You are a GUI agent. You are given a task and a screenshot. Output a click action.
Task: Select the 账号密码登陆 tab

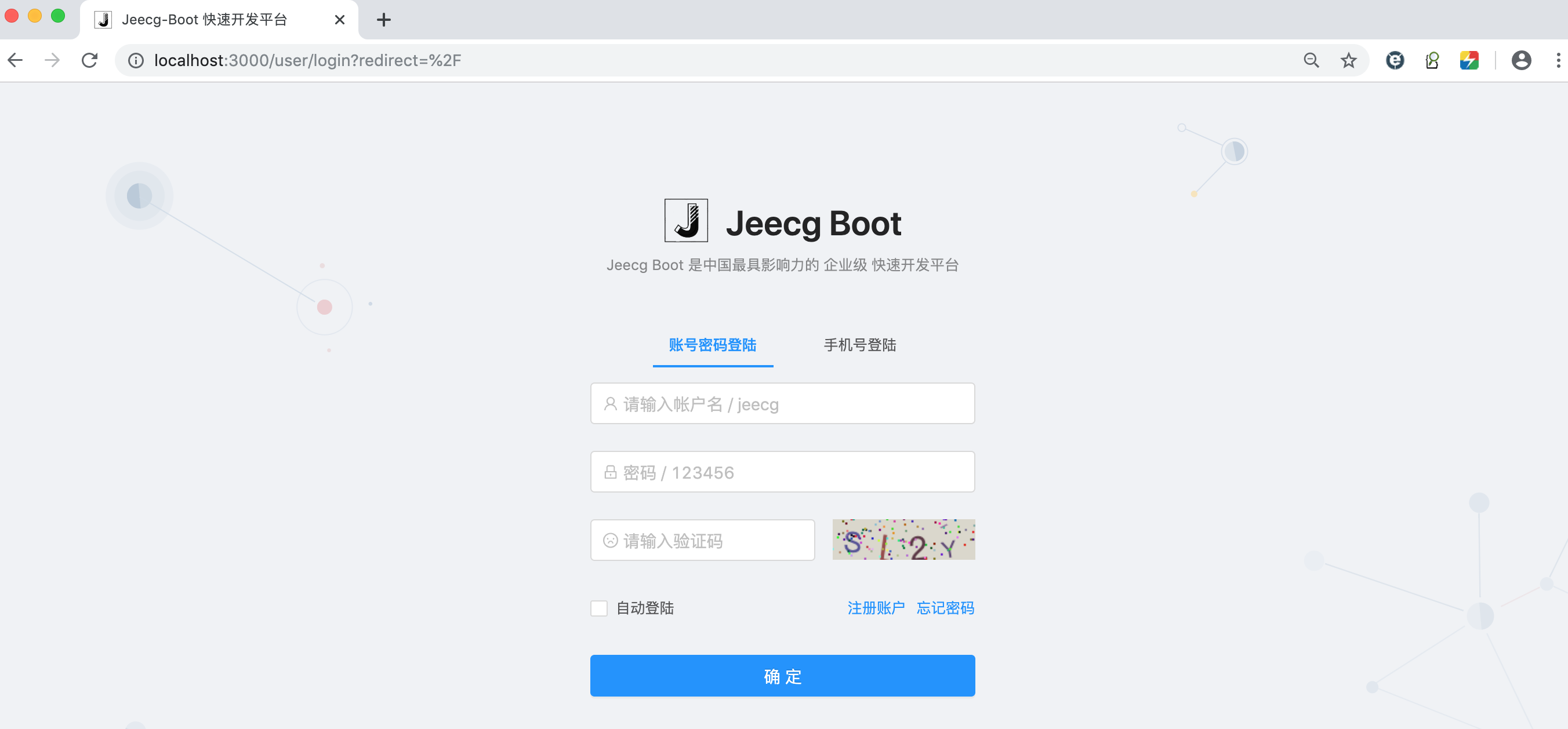click(712, 345)
